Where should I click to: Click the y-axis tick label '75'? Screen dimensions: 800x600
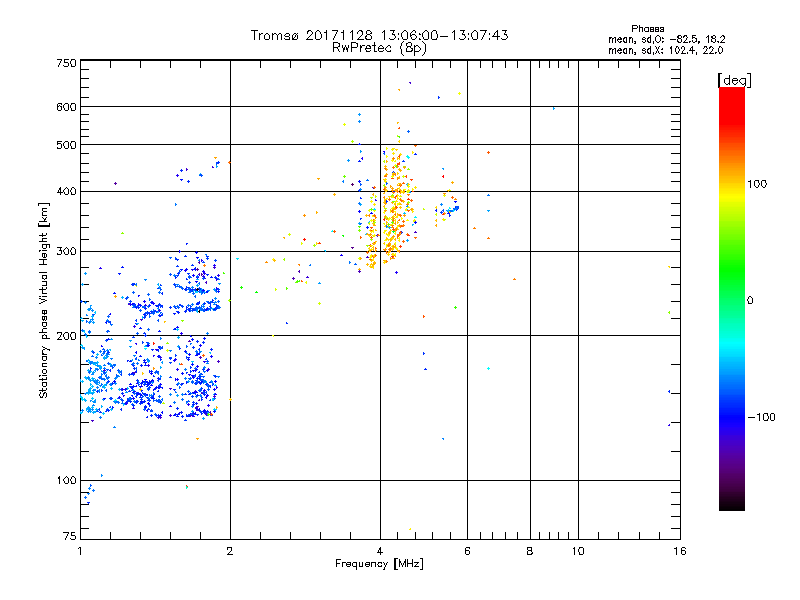(x=70, y=536)
